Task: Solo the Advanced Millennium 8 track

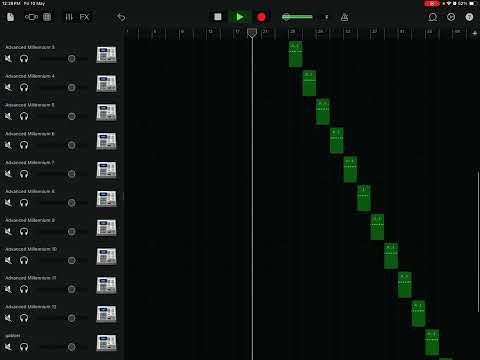Action: click(x=24, y=203)
